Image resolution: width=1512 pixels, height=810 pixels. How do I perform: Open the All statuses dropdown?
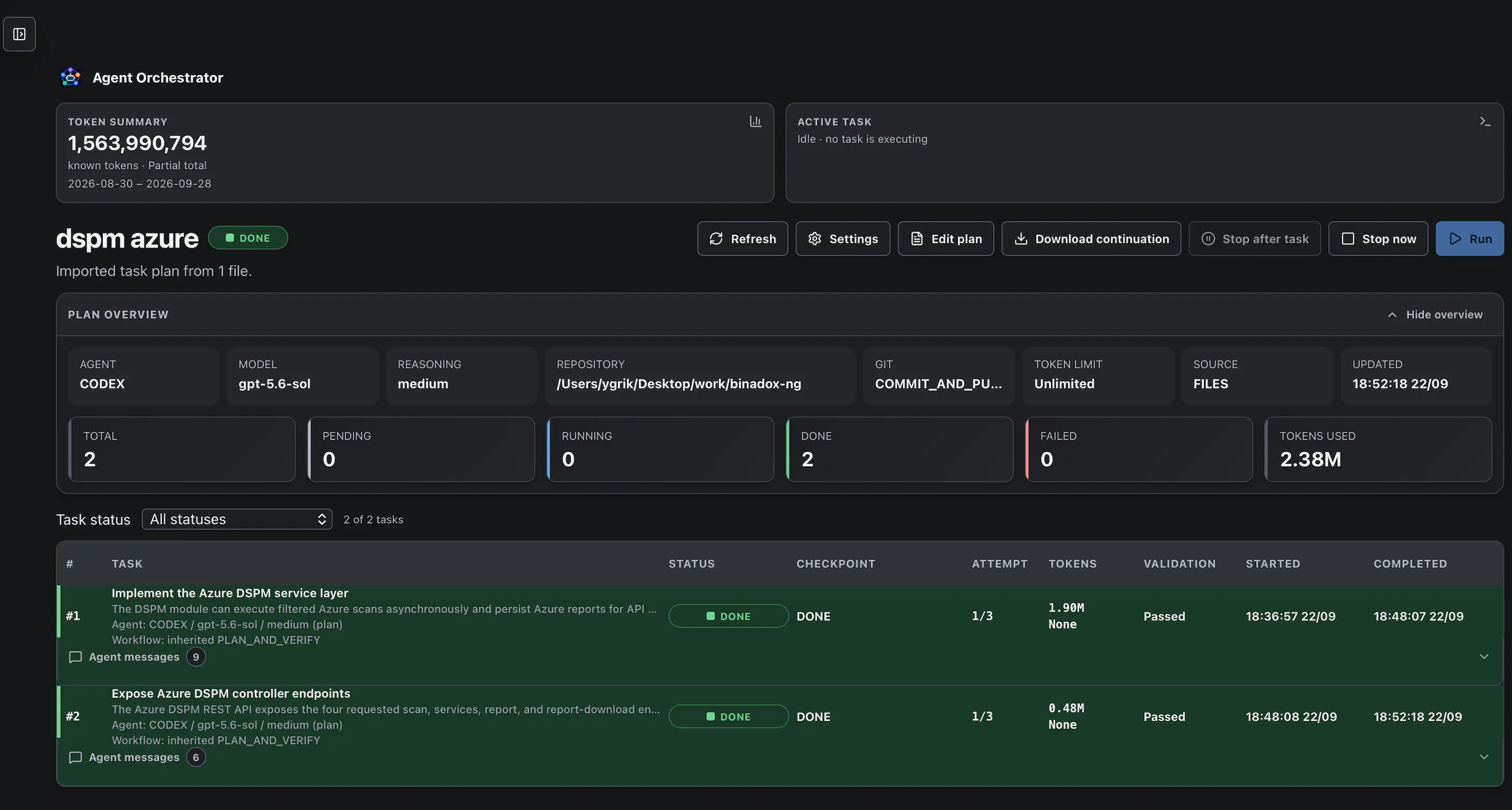[237, 520]
